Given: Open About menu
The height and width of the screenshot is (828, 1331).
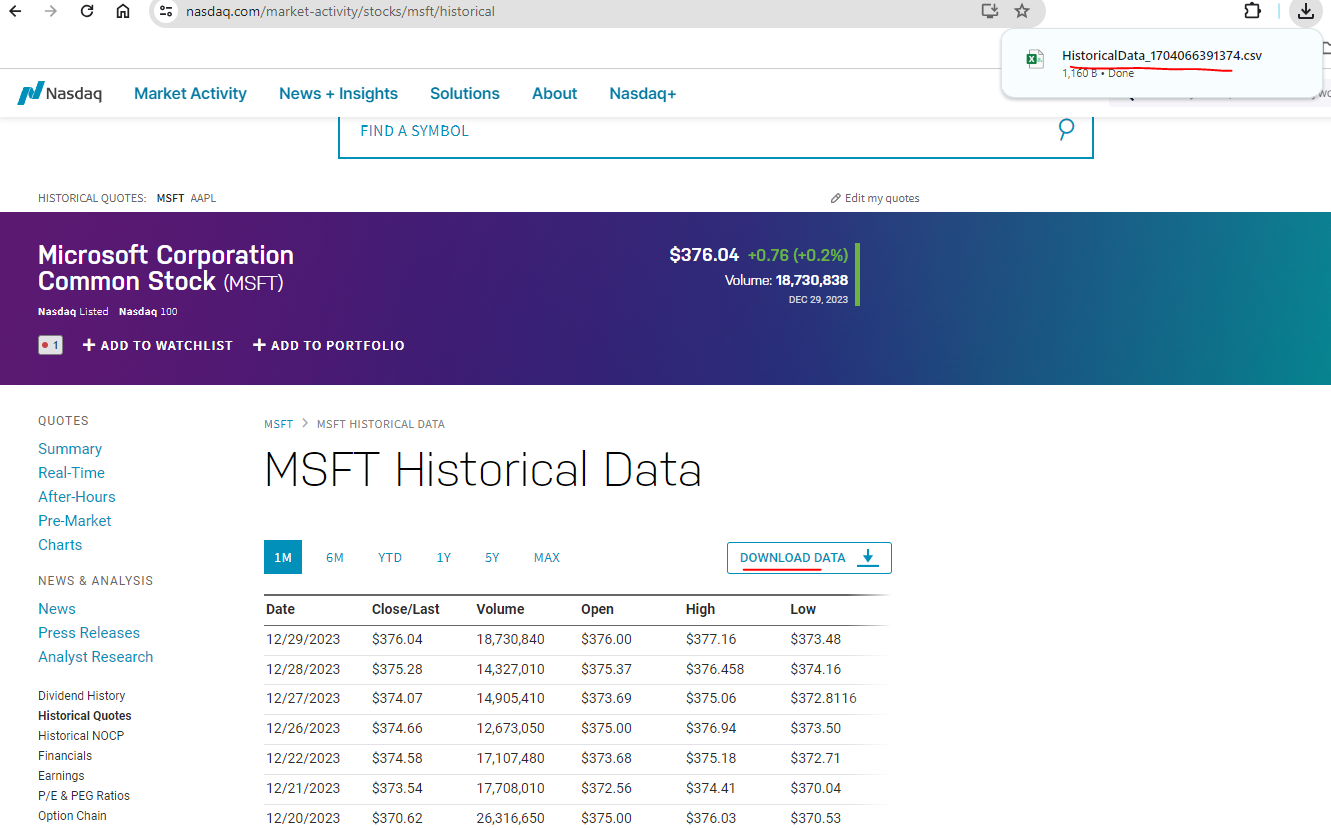Looking at the screenshot, I should click(x=554, y=93).
